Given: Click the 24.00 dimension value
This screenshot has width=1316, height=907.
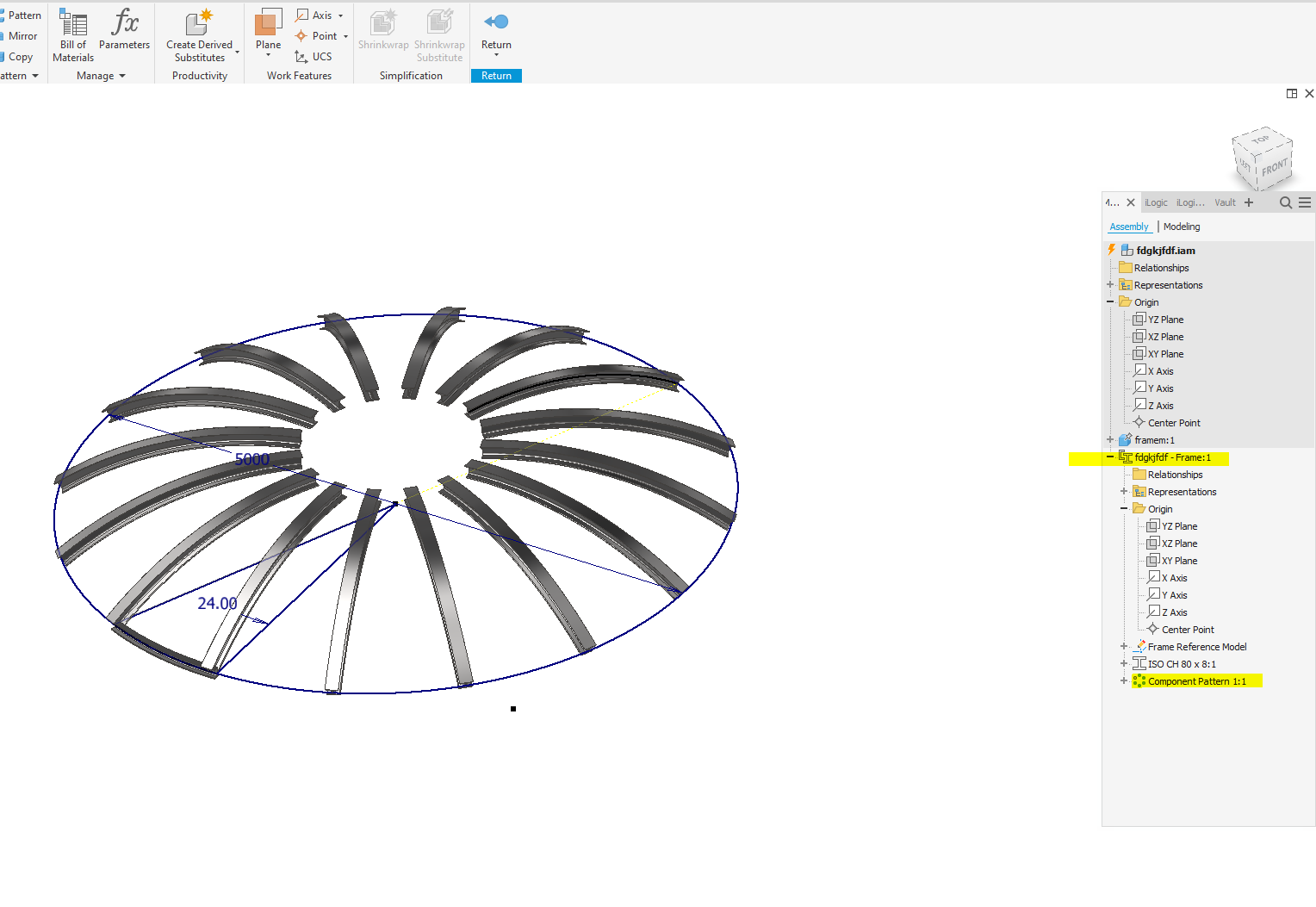Looking at the screenshot, I should click(217, 604).
